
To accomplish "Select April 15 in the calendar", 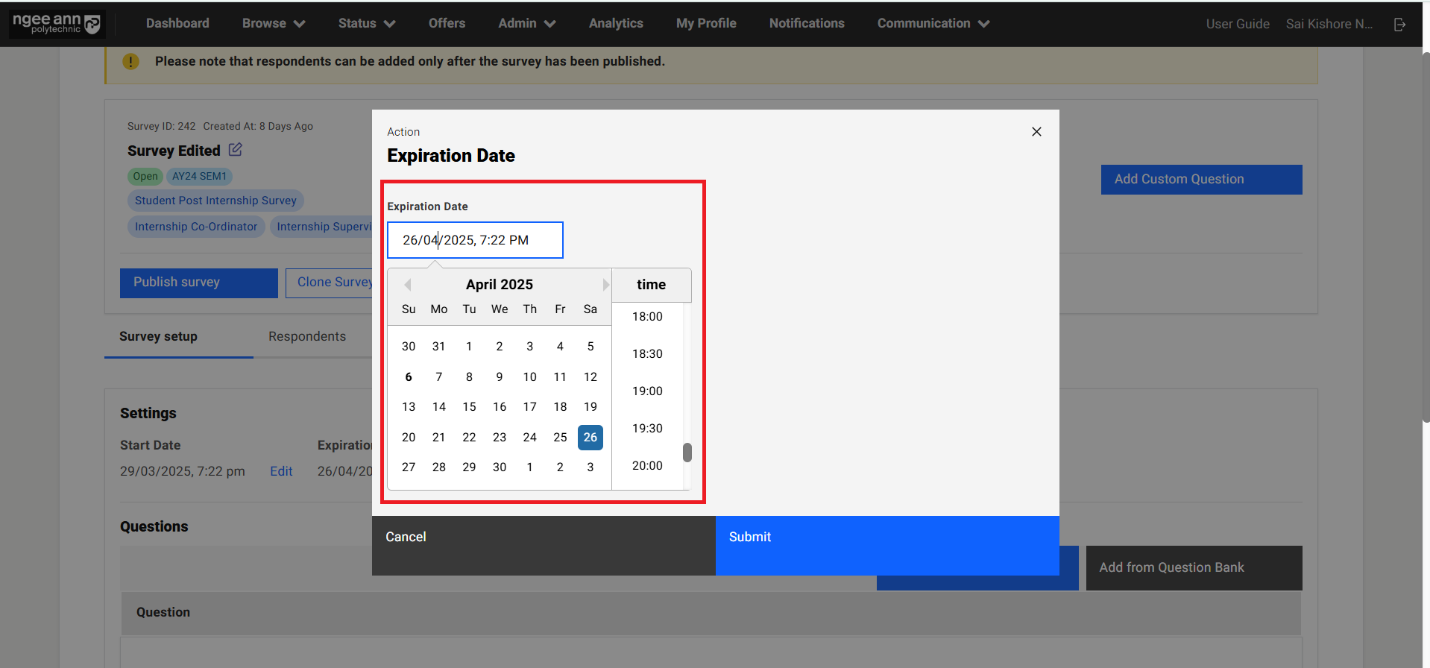I will click(469, 407).
